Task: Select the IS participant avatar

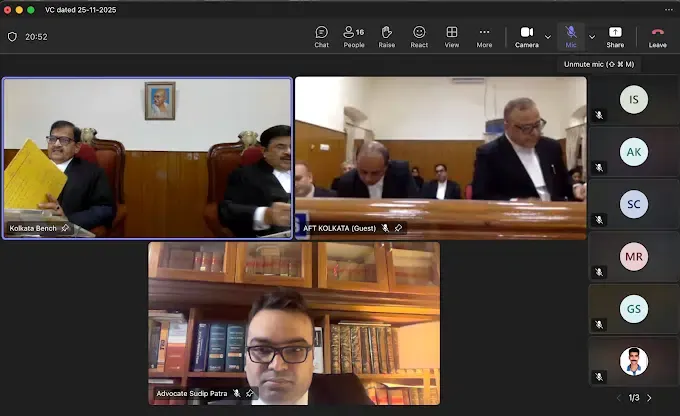Action: (x=634, y=99)
